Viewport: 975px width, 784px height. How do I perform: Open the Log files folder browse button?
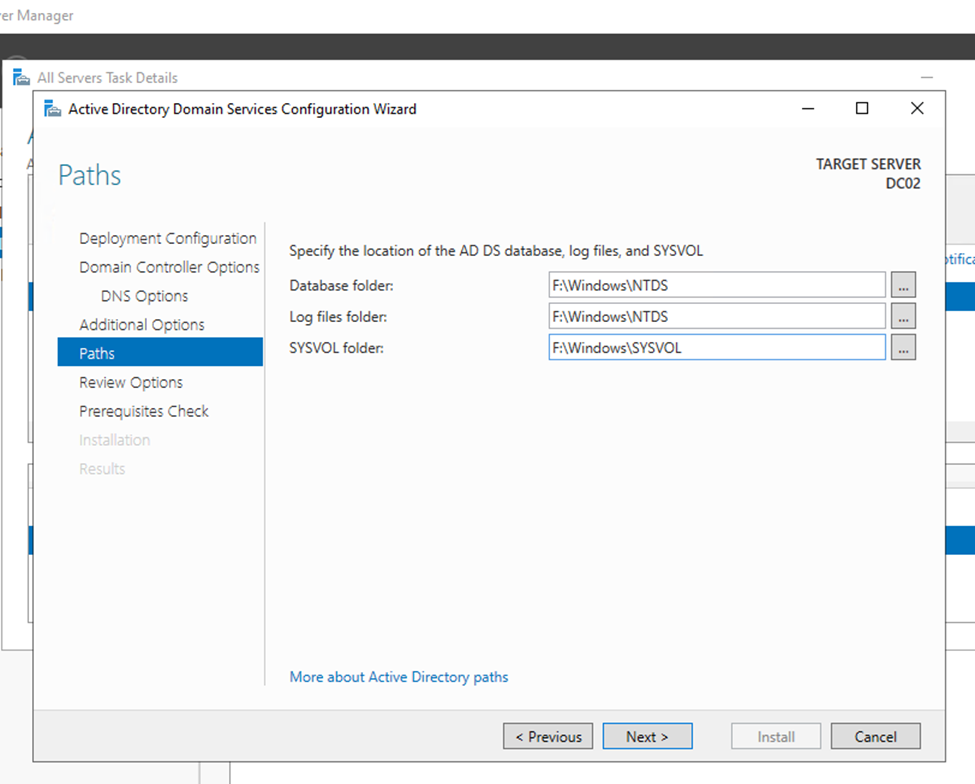[x=903, y=316]
